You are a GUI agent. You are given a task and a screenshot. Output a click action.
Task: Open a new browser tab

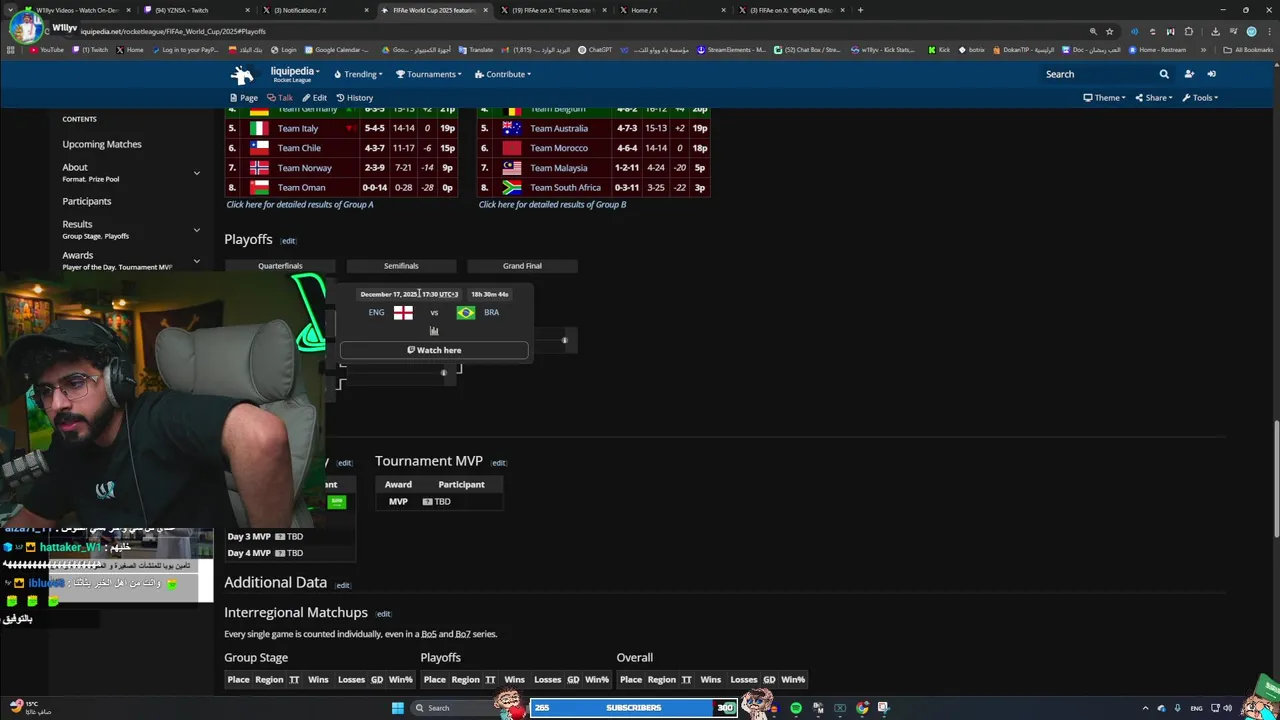pyautogui.click(x=861, y=10)
